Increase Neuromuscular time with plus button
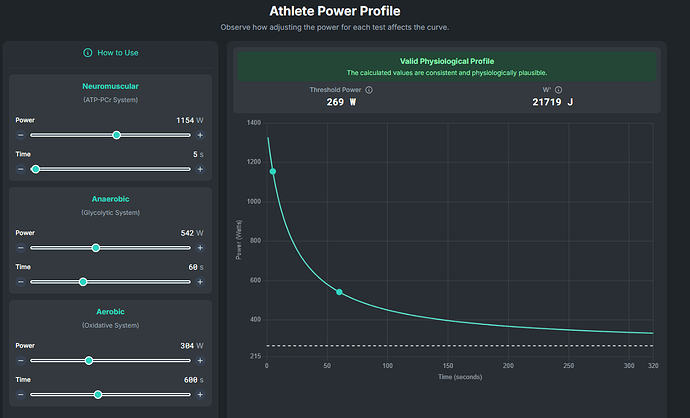The image size is (690, 418). point(200,169)
